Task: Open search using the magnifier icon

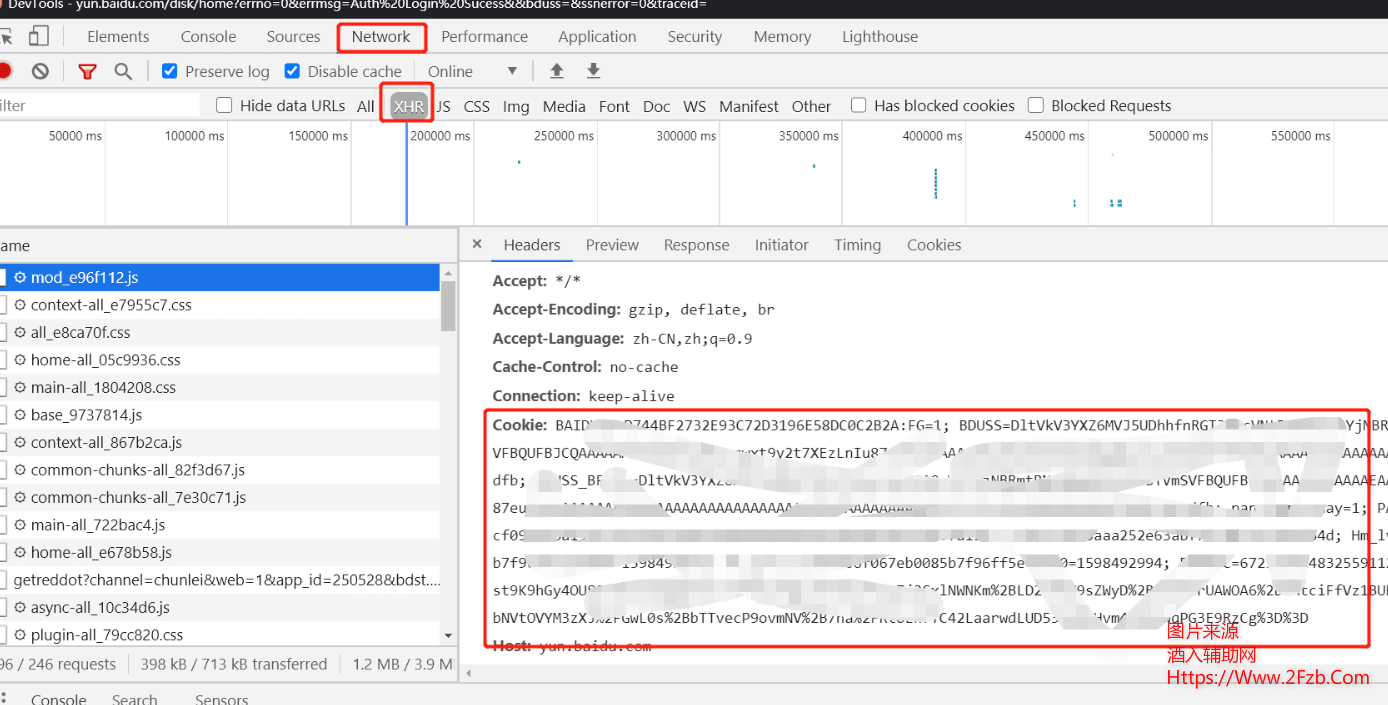Action: coord(123,71)
